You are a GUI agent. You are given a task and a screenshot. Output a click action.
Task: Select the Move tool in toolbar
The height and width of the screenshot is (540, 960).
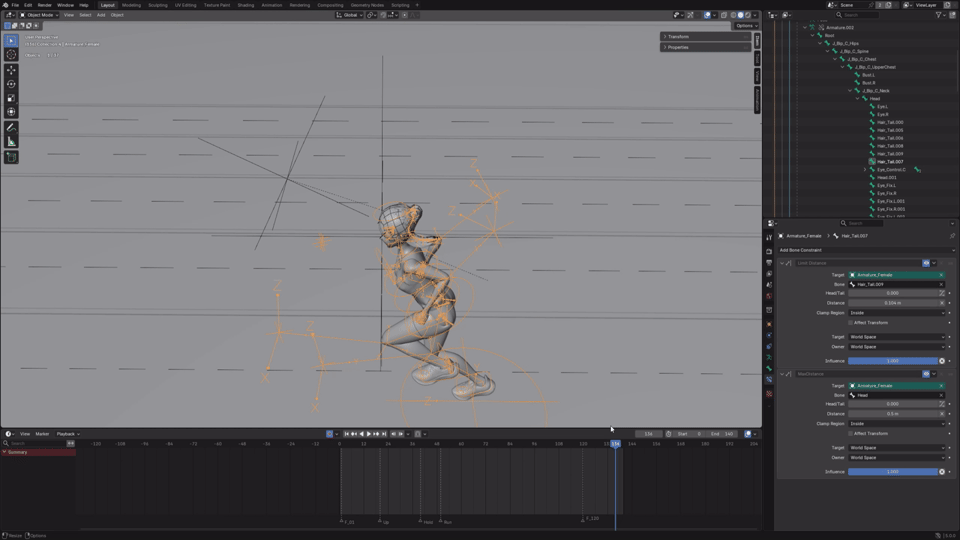pyautogui.click(x=11, y=70)
